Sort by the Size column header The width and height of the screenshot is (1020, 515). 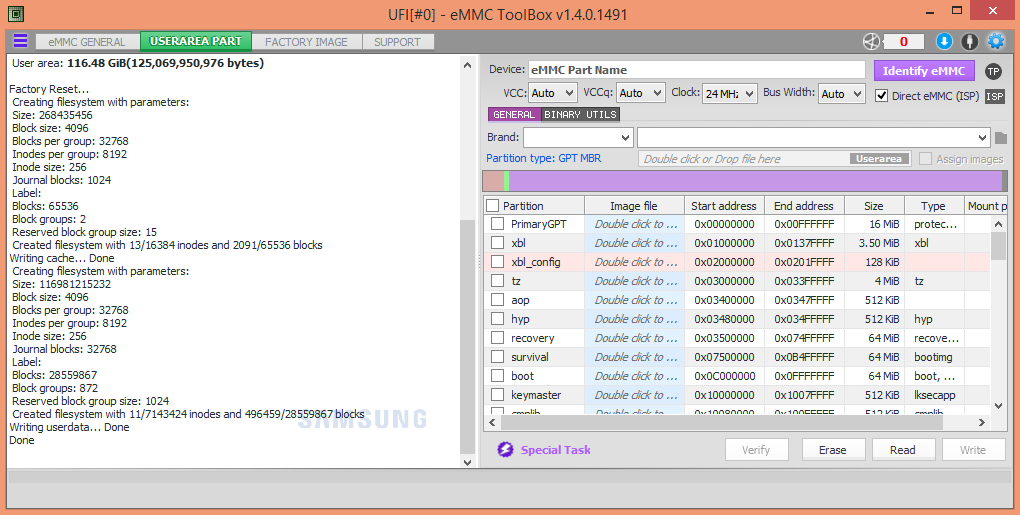[x=874, y=205]
